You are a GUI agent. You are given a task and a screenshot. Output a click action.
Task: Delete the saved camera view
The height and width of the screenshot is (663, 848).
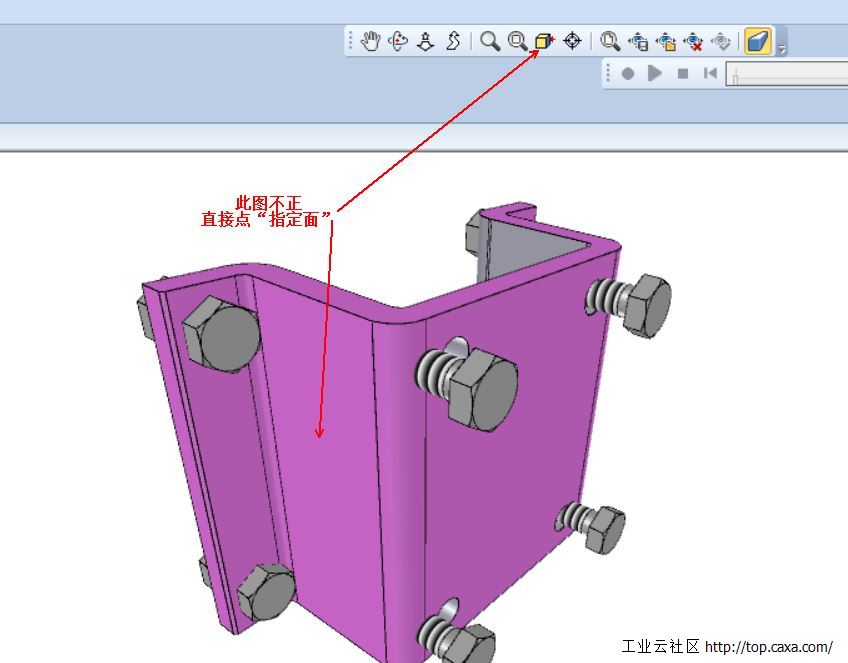[x=693, y=42]
